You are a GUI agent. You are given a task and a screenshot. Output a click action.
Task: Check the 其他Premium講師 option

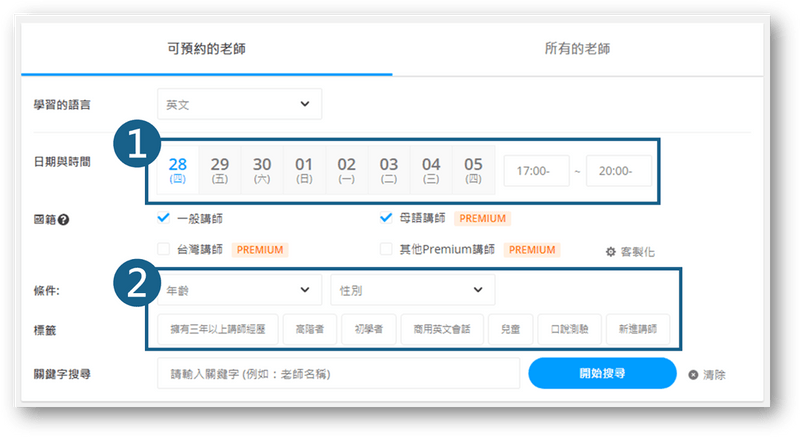(x=387, y=248)
